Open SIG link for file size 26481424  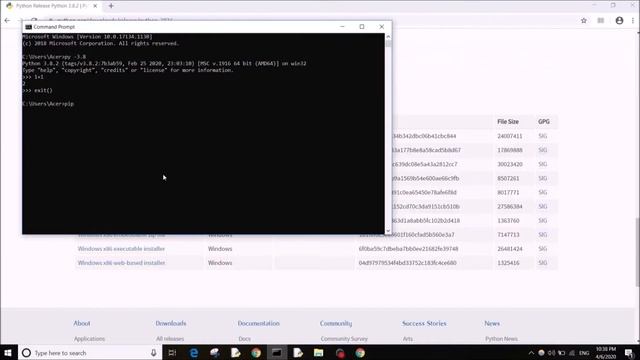pos(542,249)
